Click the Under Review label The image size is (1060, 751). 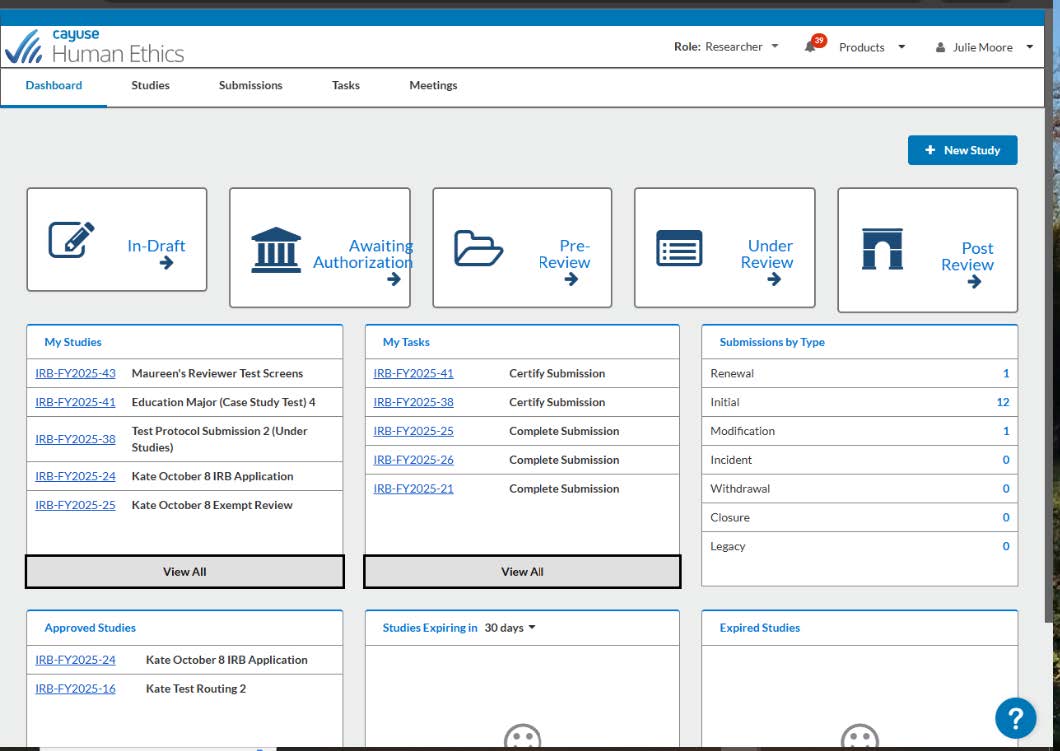click(767, 254)
